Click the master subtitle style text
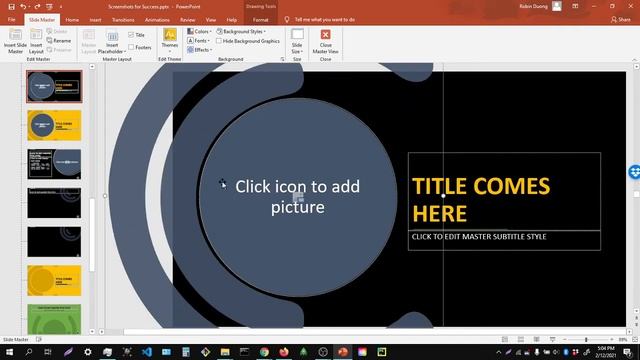Screen dimensions: 640x360 tap(479, 237)
